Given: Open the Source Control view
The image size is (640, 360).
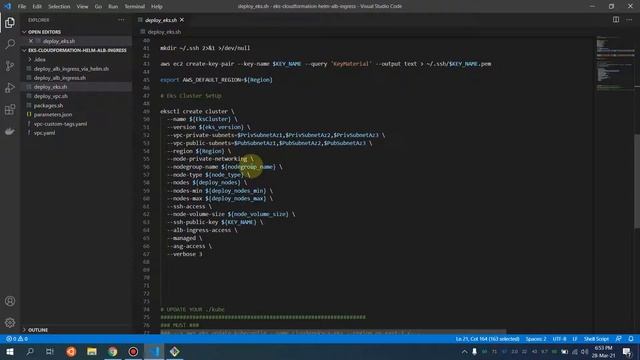Looking at the screenshot, I should [x=10, y=66].
